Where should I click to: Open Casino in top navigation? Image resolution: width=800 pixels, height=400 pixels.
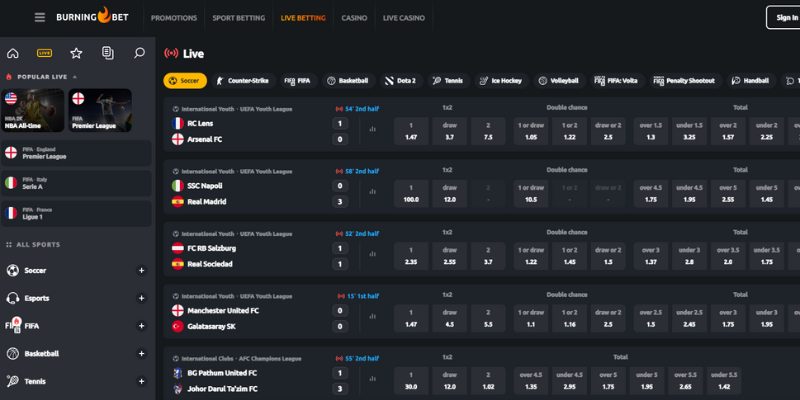354,18
